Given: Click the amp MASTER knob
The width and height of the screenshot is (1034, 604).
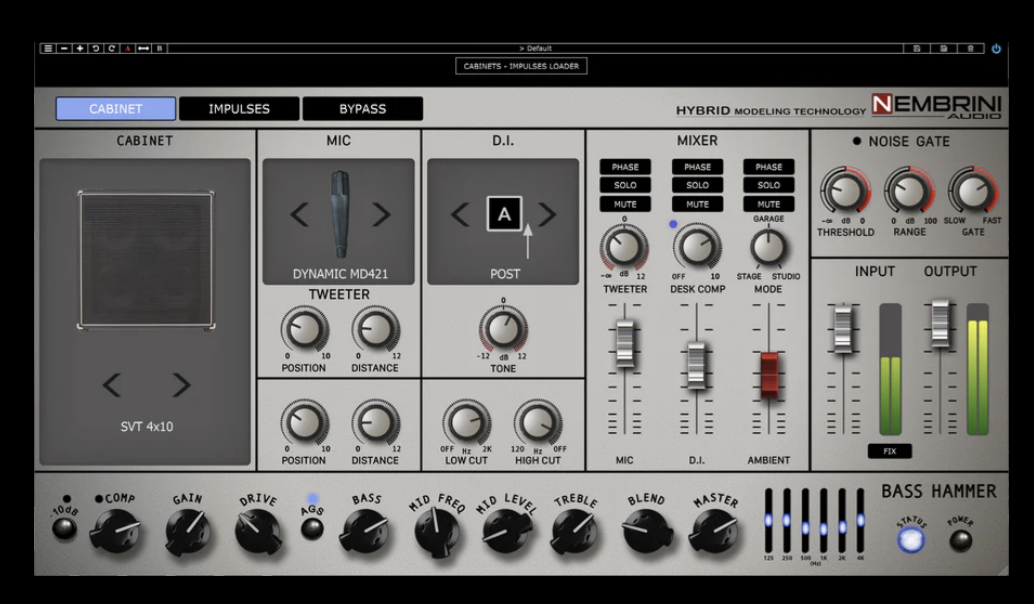Looking at the screenshot, I should coord(713,531).
